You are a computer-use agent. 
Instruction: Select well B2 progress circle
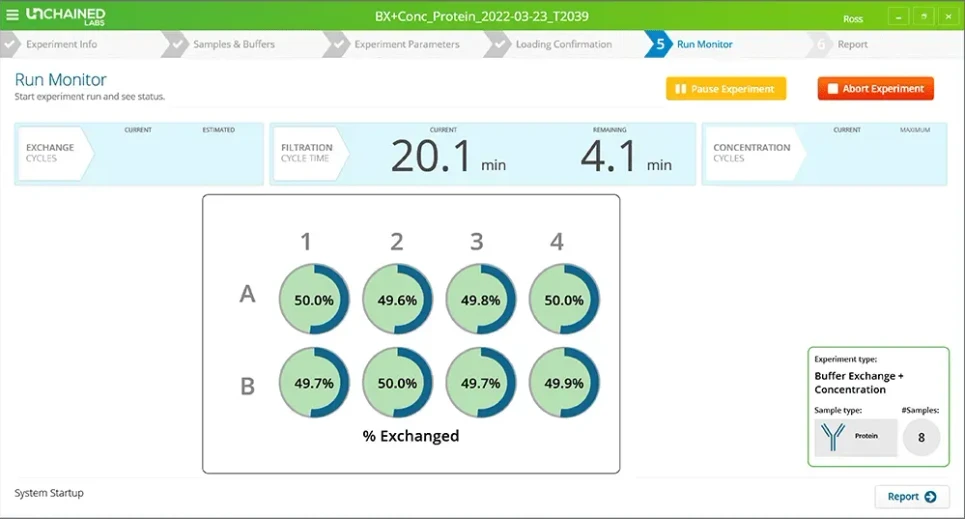(x=397, y=382)
